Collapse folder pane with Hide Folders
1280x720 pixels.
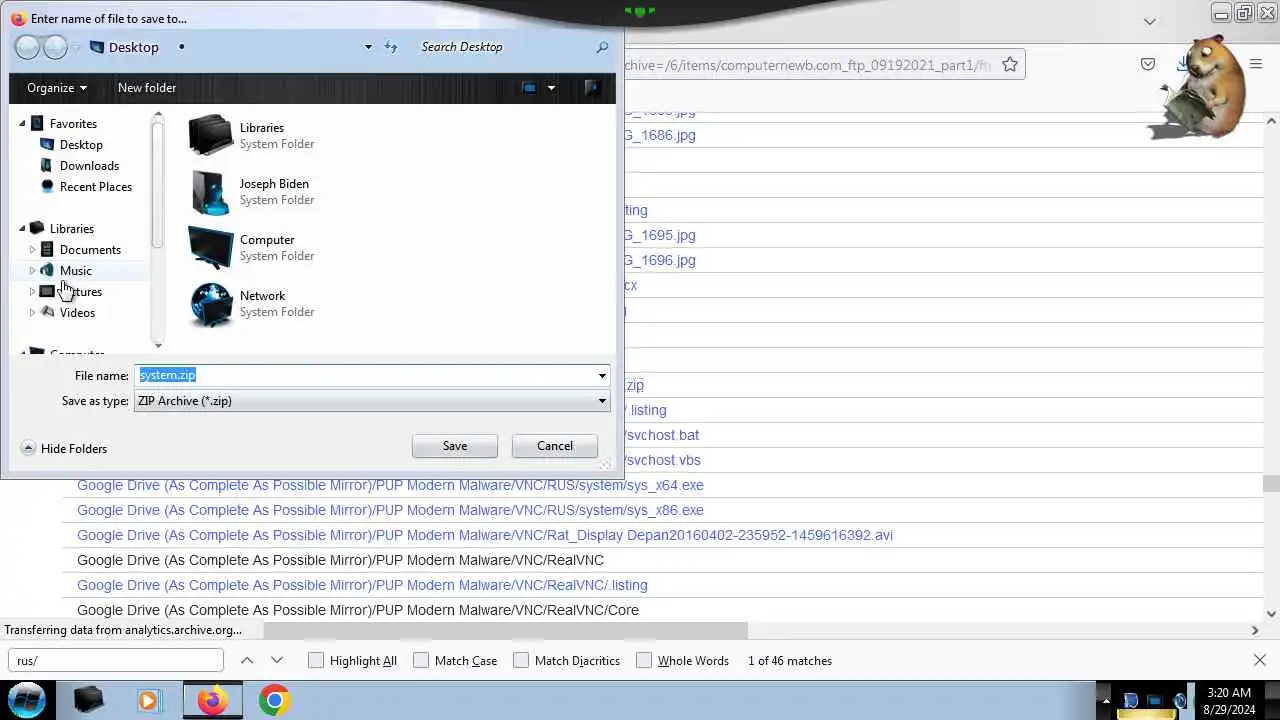click(64, 449)
